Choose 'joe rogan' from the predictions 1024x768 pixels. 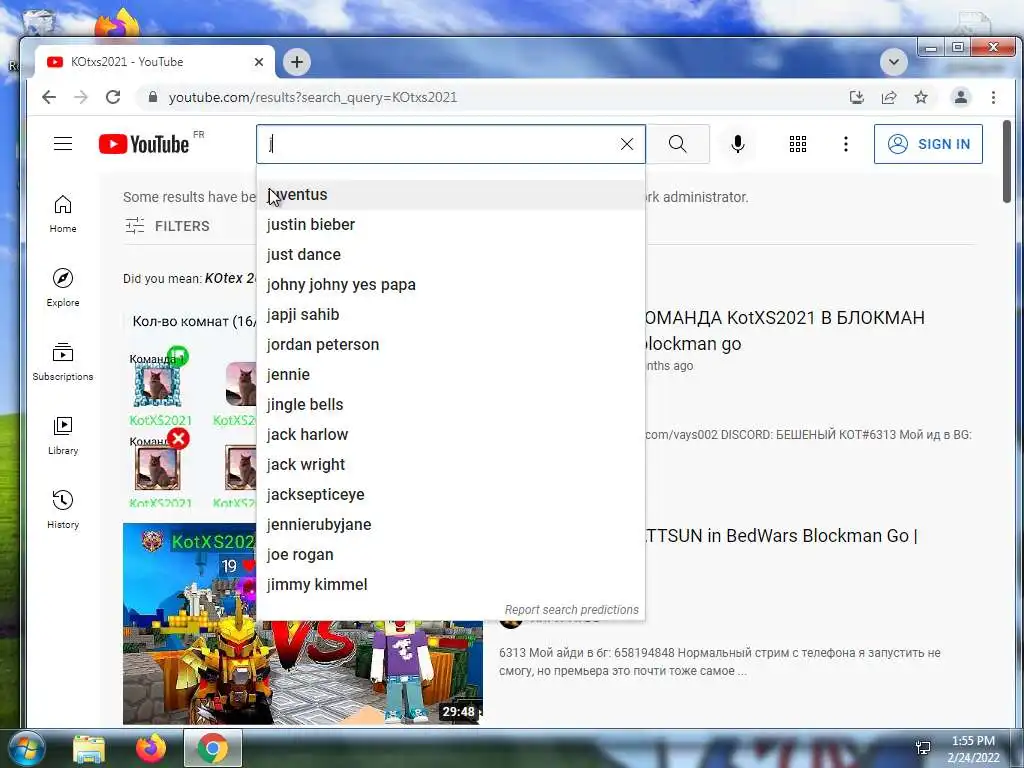point(451,555)
